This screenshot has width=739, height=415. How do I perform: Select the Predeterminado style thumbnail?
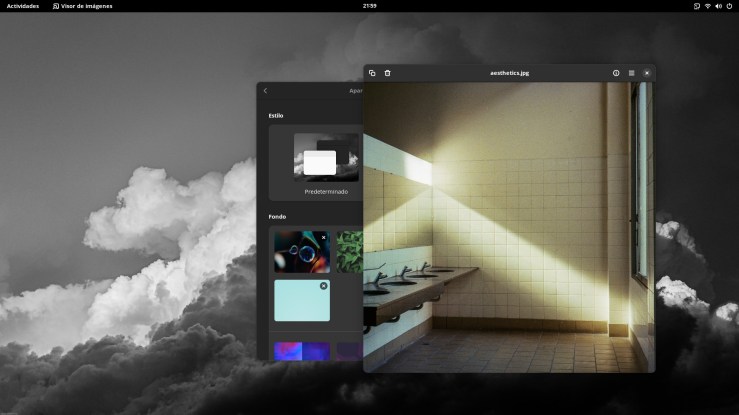coord(326,158)
